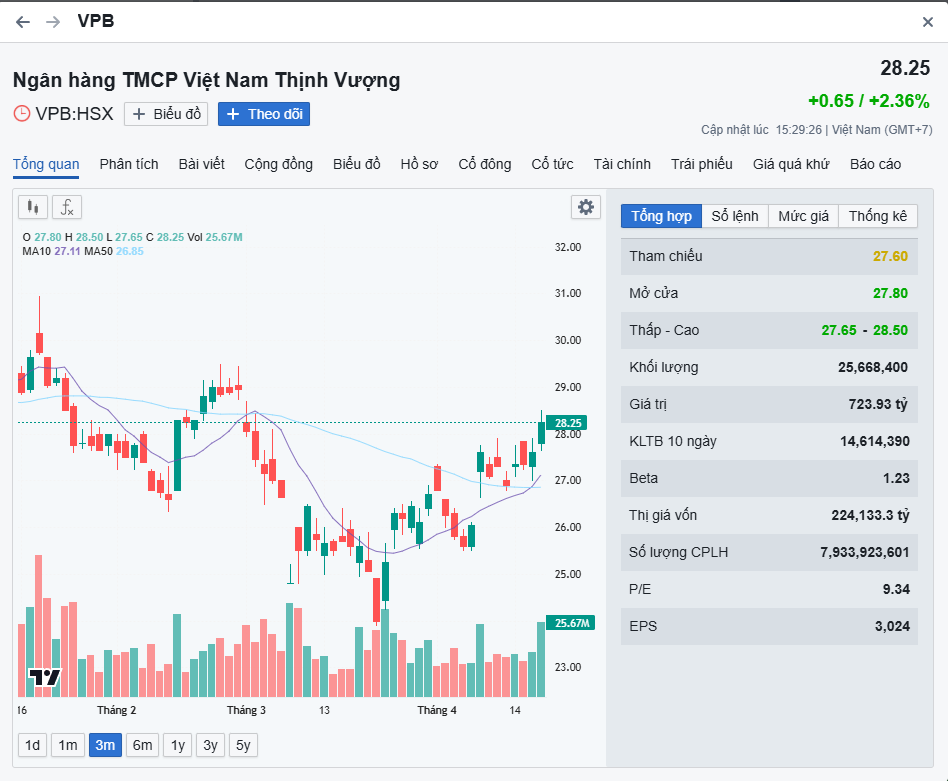Click the Biểu đồ button with plus
The height and width of the screenshot is (781, 948).
coord(166,114)
